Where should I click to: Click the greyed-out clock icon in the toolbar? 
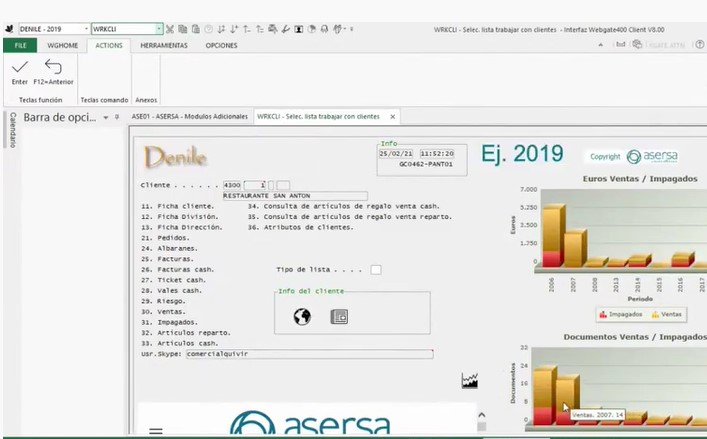208,29
